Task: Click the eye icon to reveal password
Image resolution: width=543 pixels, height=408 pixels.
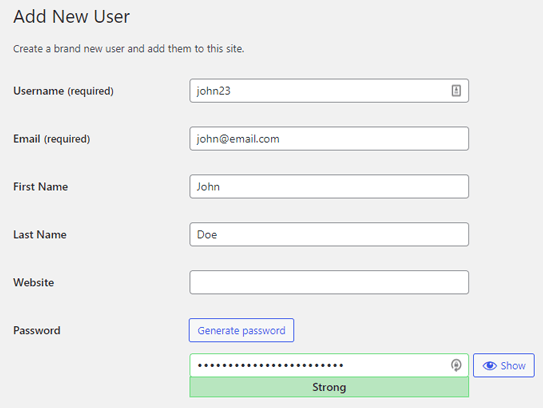Action: pos(490,366)
